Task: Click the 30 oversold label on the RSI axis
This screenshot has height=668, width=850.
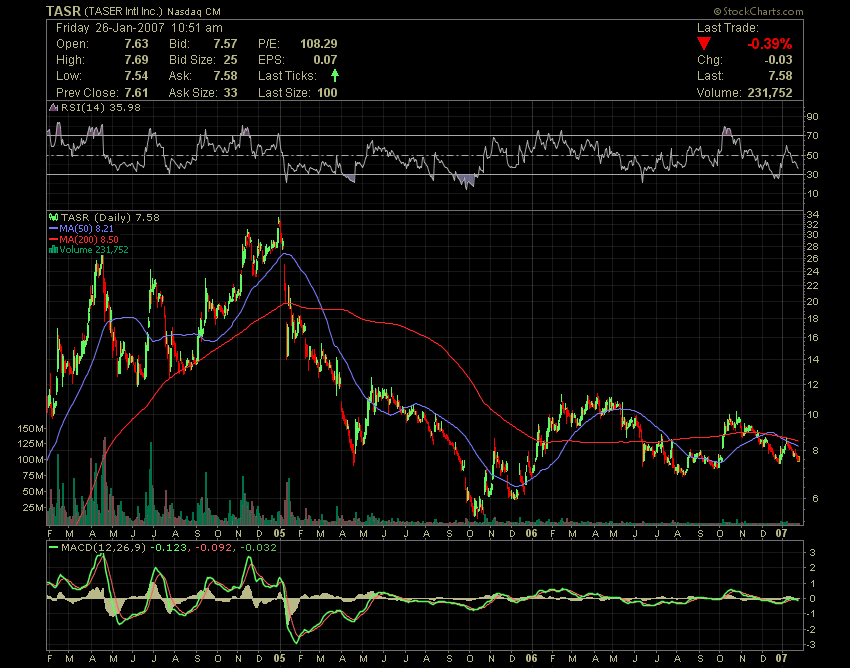Action: coord(813,175)
